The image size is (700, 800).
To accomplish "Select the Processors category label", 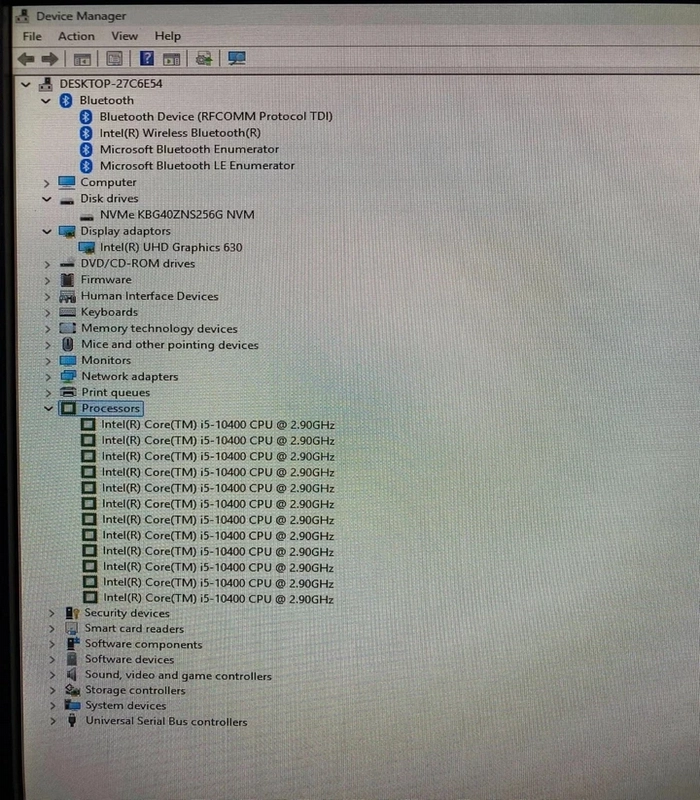I will click(111, 408).
